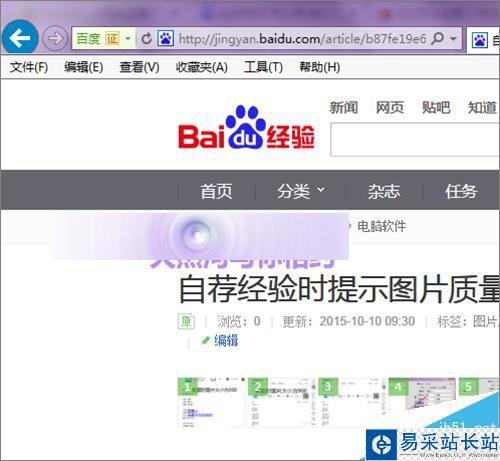The height and width of the screenshot is (461, 500).
Task: Open the 收藏夹(A) menu
Action: pyautogui.click(x=202, y=67)
